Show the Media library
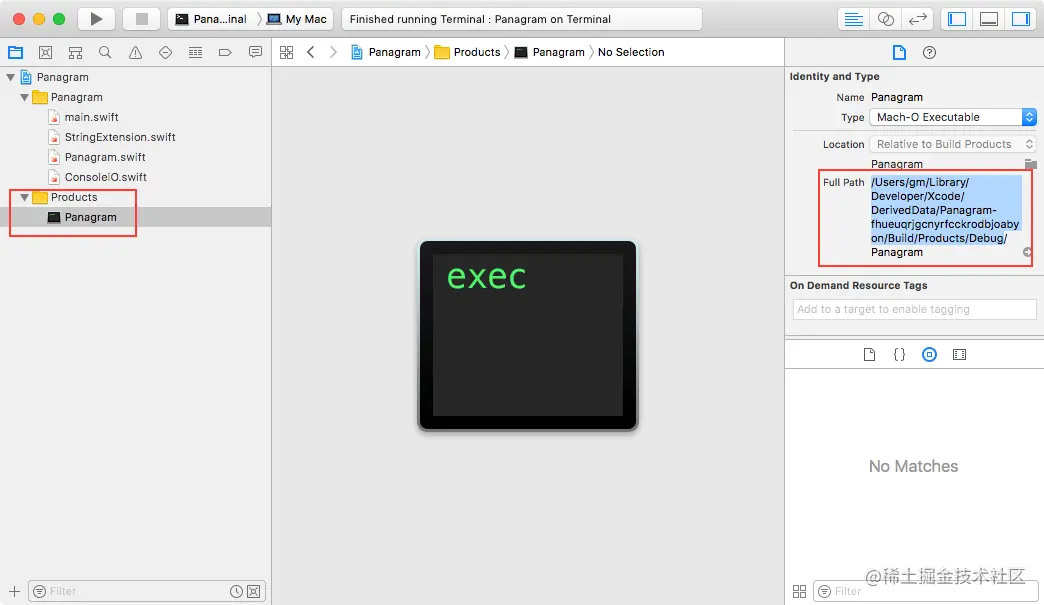1044x605 pixels. point(959,355)
